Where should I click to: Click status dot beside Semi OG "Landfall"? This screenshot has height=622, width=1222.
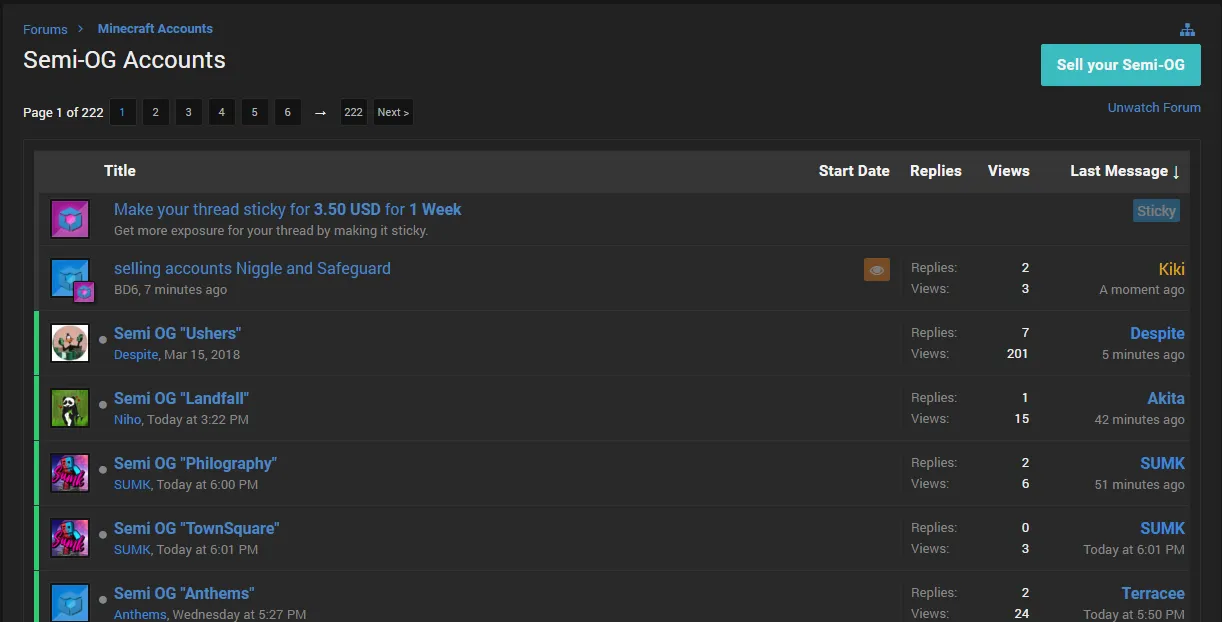coord(103,405)
